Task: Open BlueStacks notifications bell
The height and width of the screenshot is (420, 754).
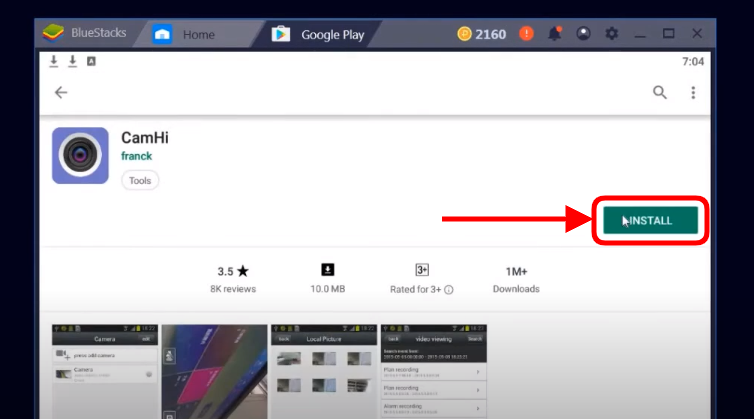Action: (x=555, y=34)
